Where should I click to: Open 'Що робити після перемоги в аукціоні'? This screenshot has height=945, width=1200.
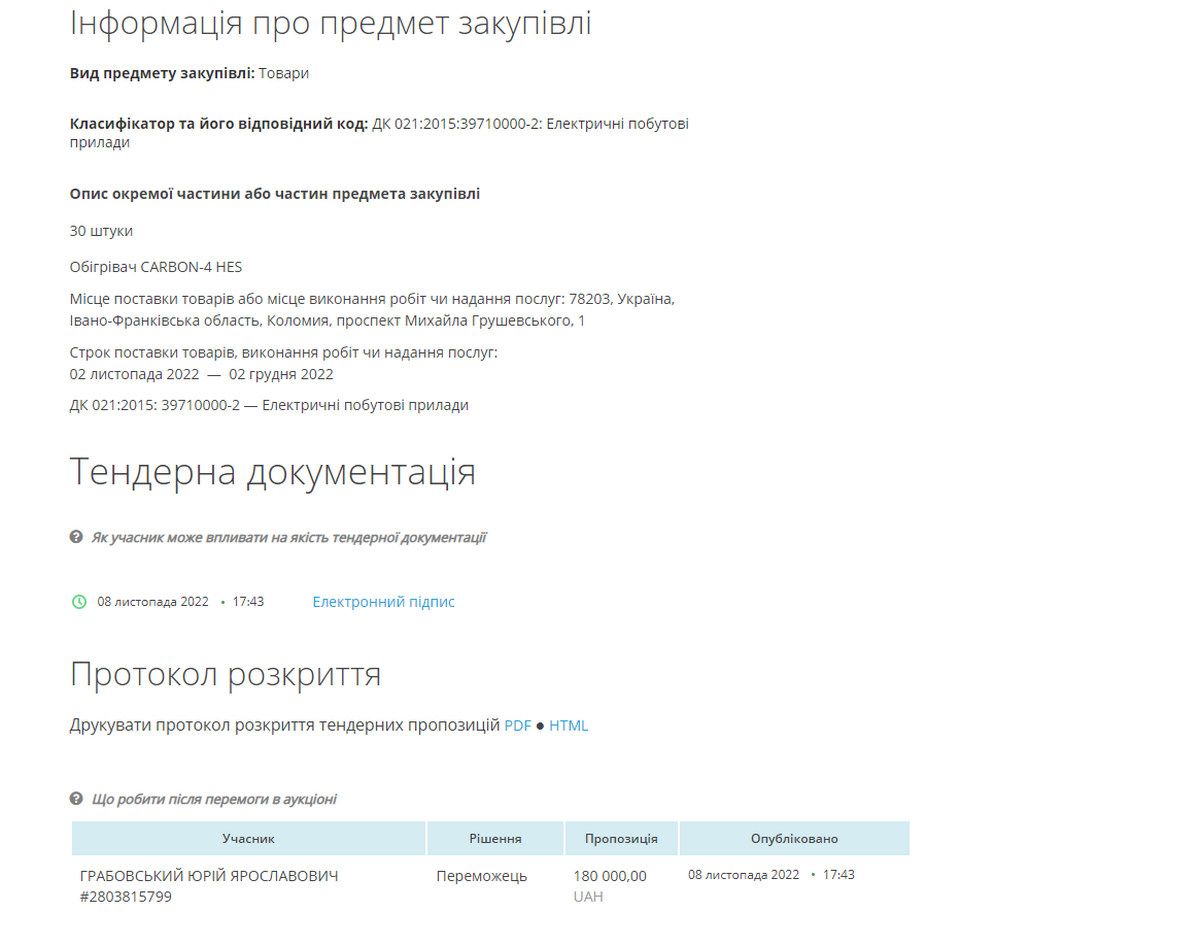tap(214, 799)
